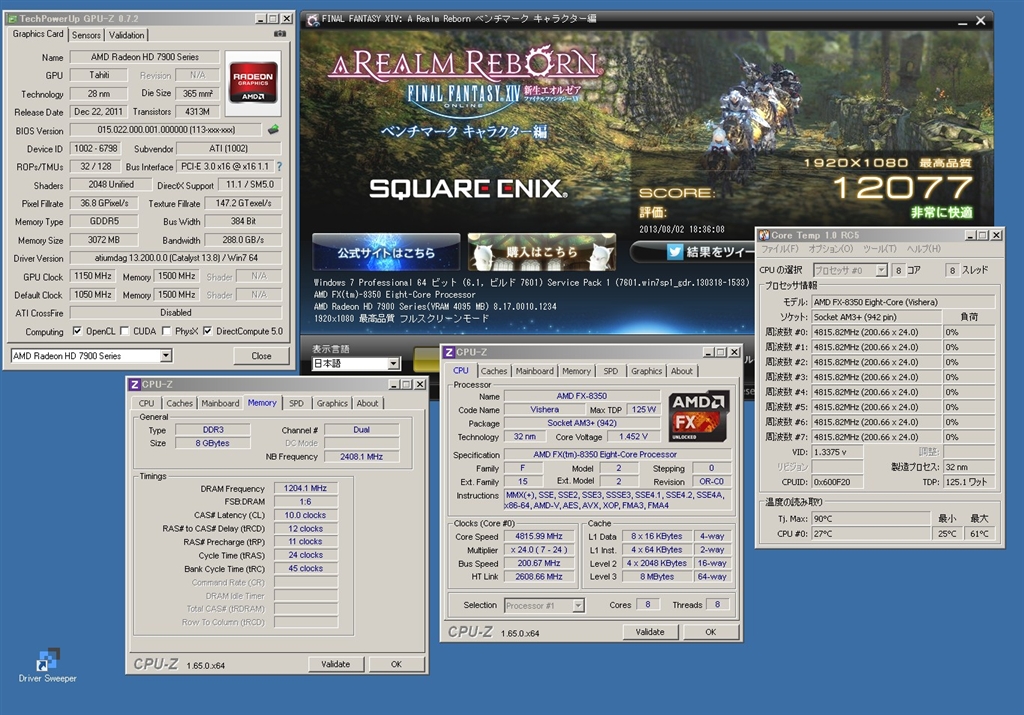Open the ファイル(F) menu in Core Temp

pos(780,249)
